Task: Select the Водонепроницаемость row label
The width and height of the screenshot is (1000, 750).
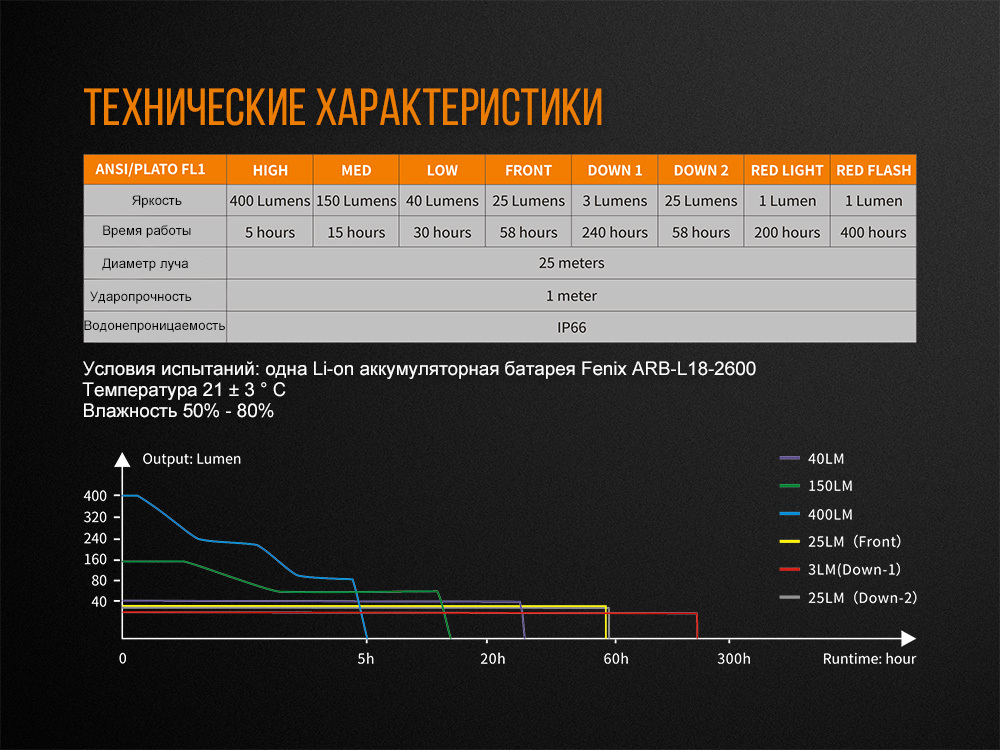Action: (x=155, y=326)
